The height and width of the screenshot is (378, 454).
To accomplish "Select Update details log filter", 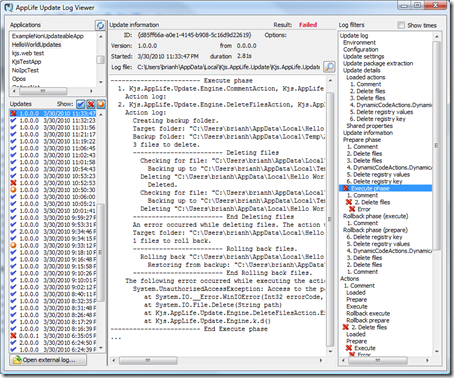I will point(362,70).
